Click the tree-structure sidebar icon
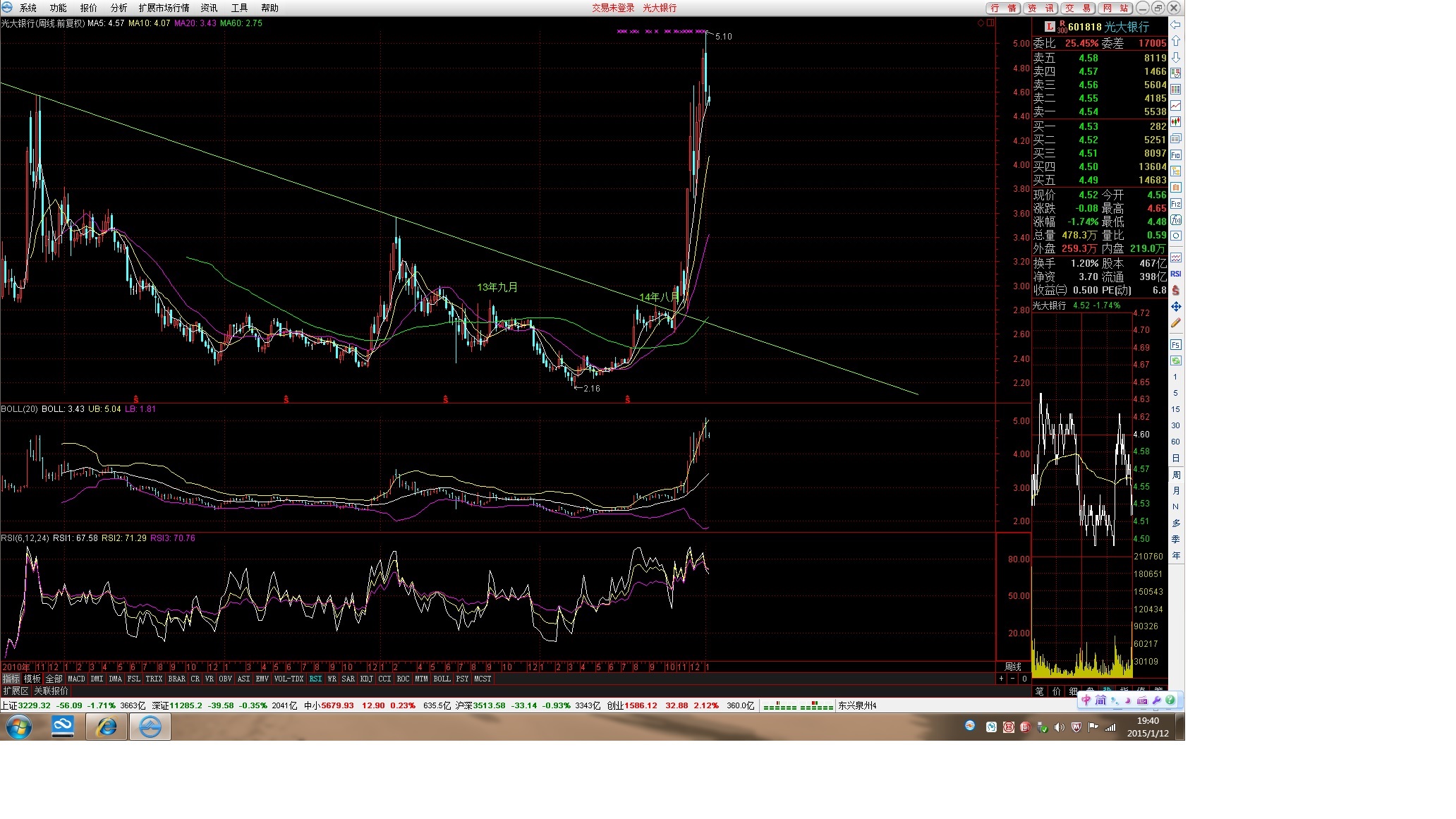The width and height of the screenshot is (1456, 819). pyautogui.click(x=1176, y=171)
